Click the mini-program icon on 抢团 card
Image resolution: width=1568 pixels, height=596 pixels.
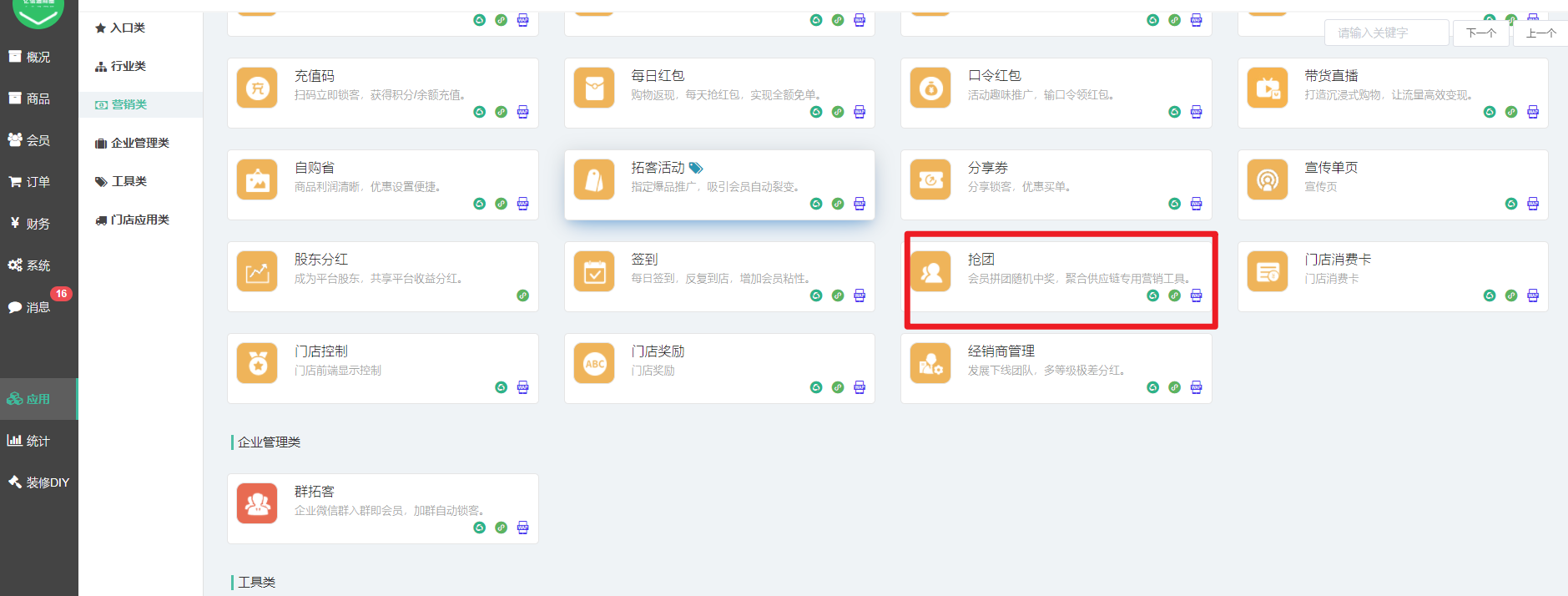[x=1174, y=295]
